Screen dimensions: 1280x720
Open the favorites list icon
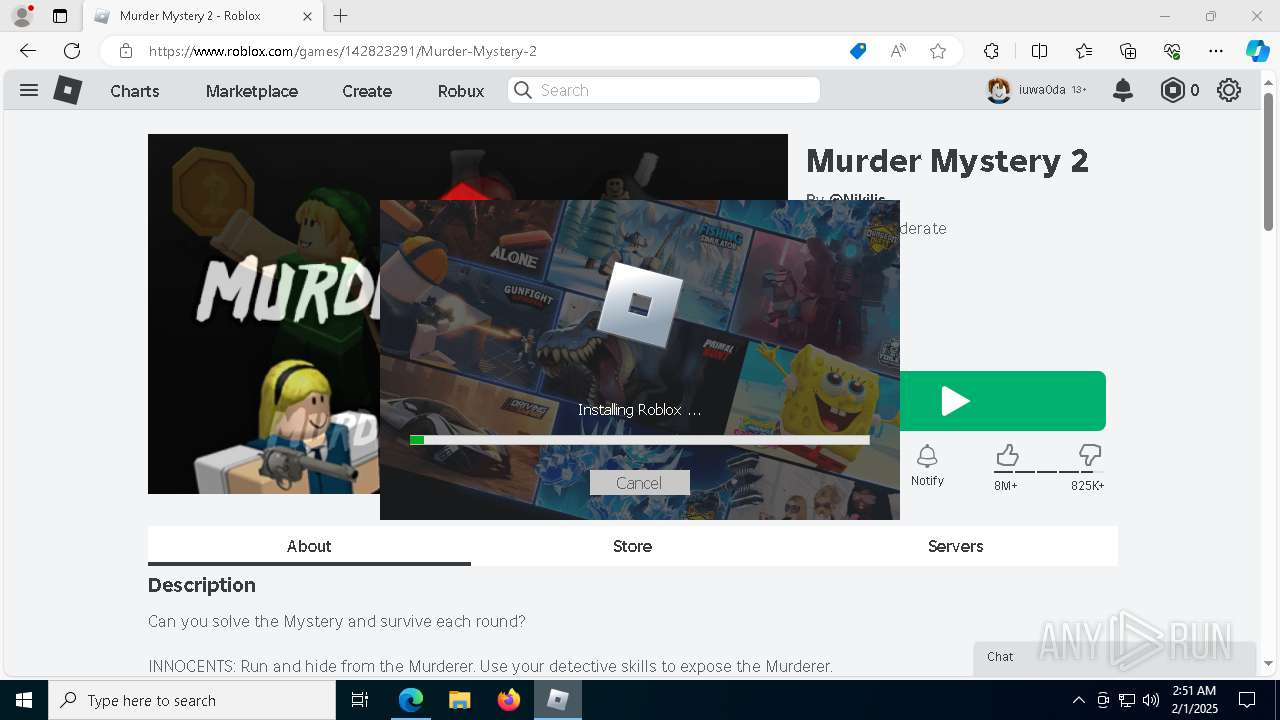coord(1084,51)
